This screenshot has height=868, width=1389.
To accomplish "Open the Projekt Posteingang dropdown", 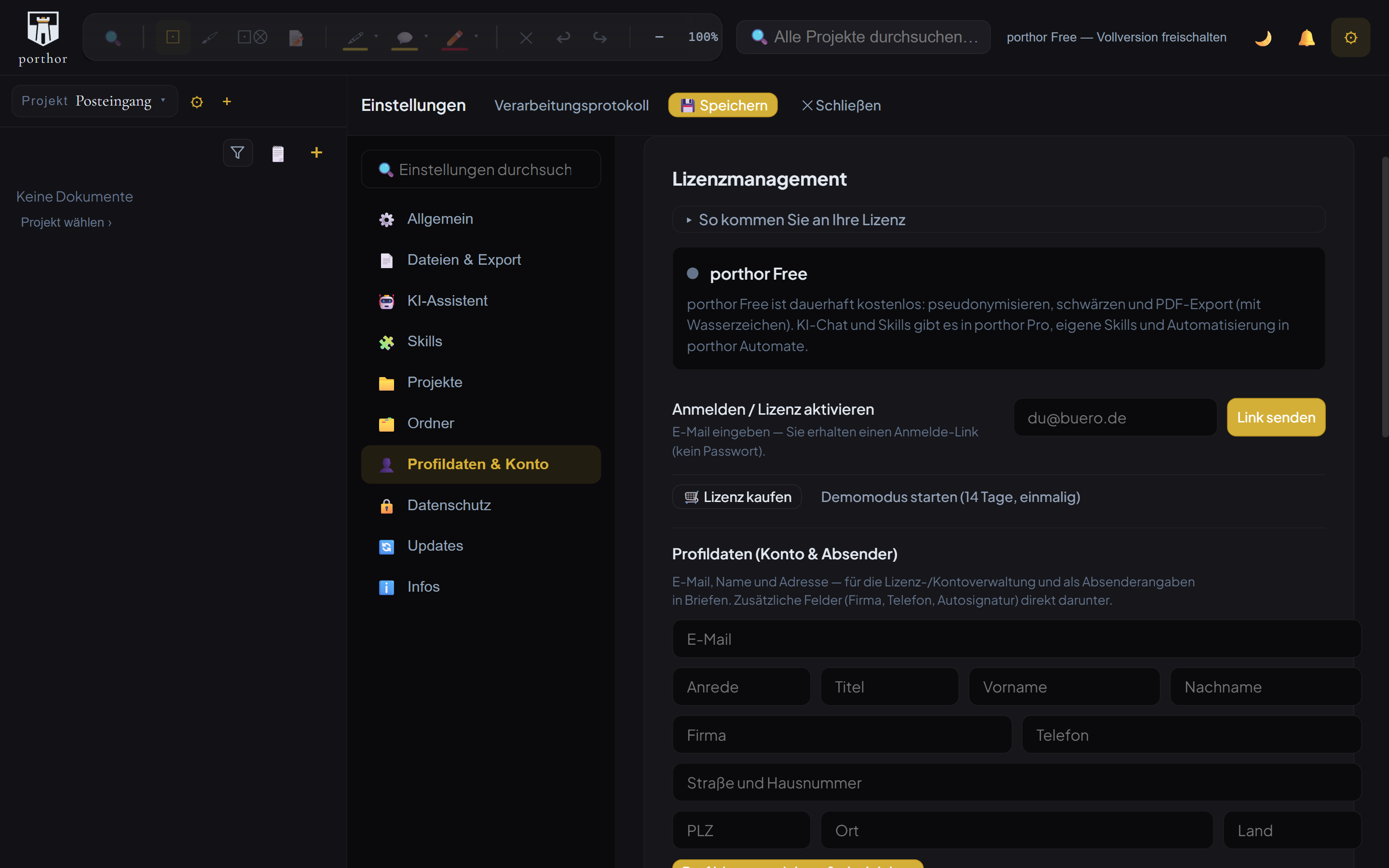I will (95, 102).
